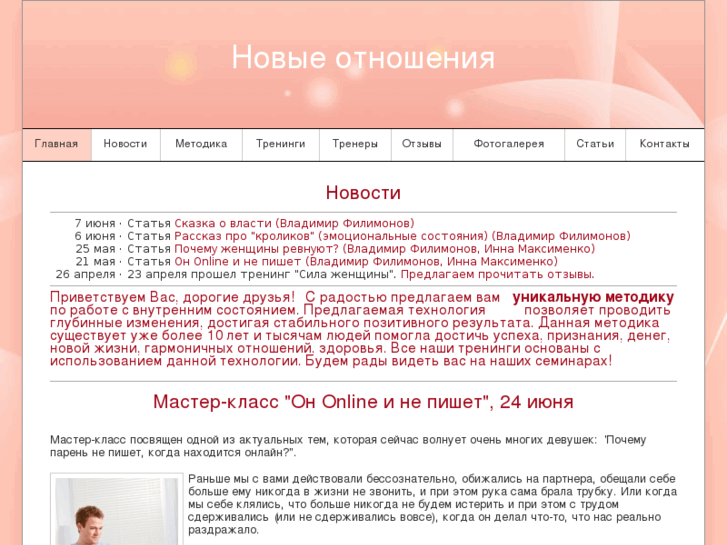The height and width of the screenshot is (545, 727).
Task: Go to the Новости menu tab
Action: [125, 144]
